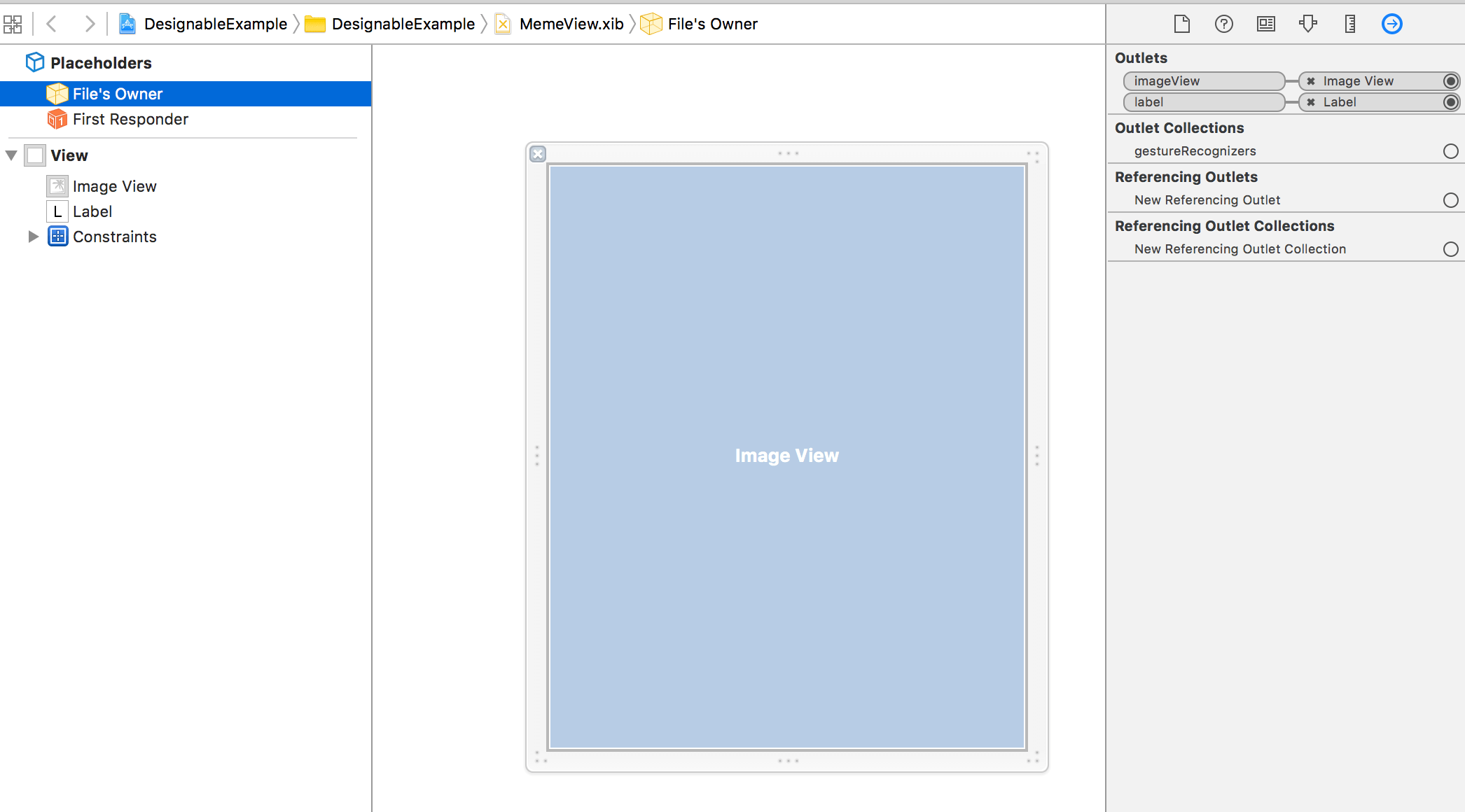1465x812 pixels.
Task: Disconnect the Label outlet with x
Action: tap(1311, 102)
